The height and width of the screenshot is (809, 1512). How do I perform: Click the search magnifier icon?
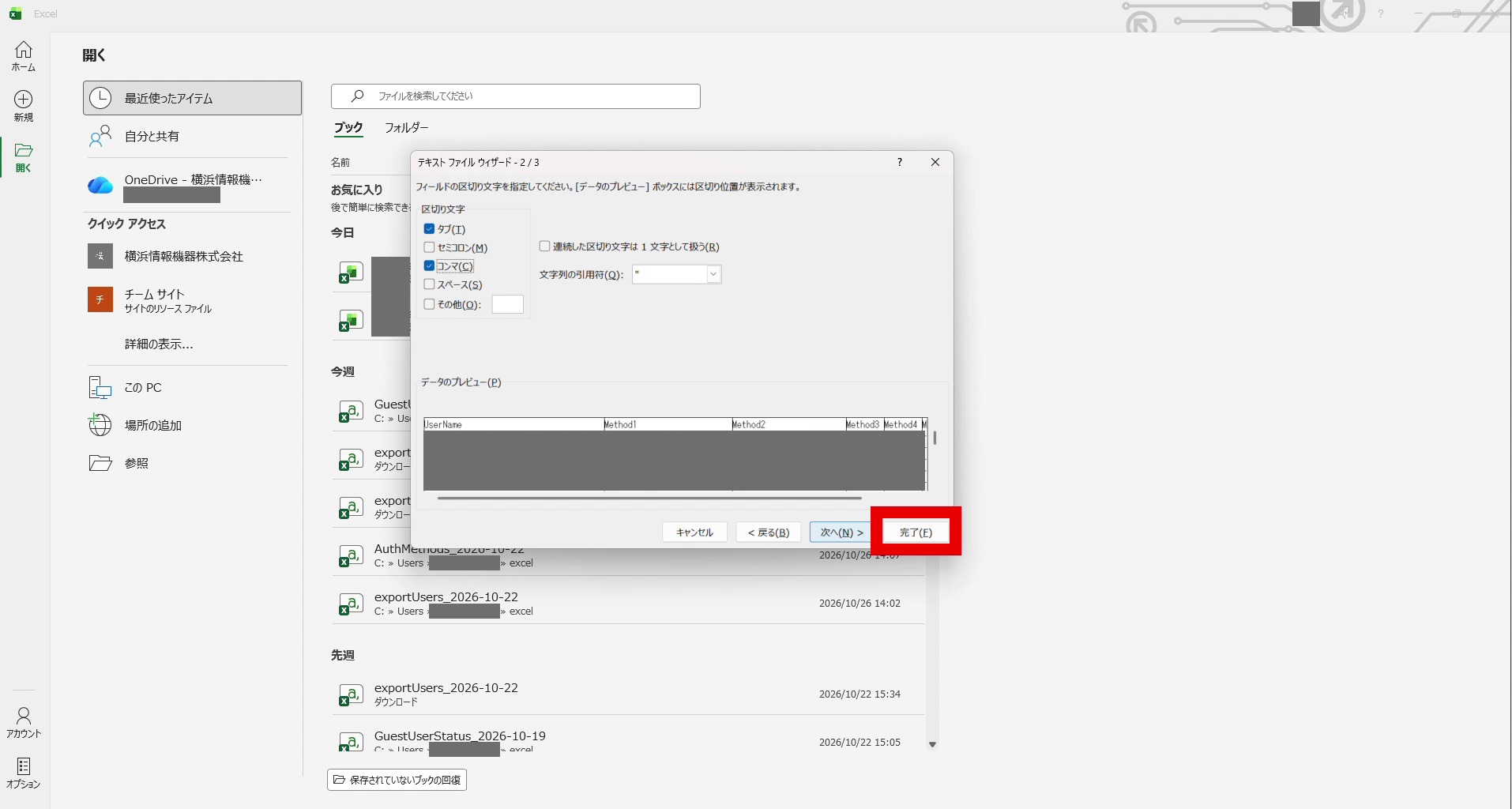(358, 96)
